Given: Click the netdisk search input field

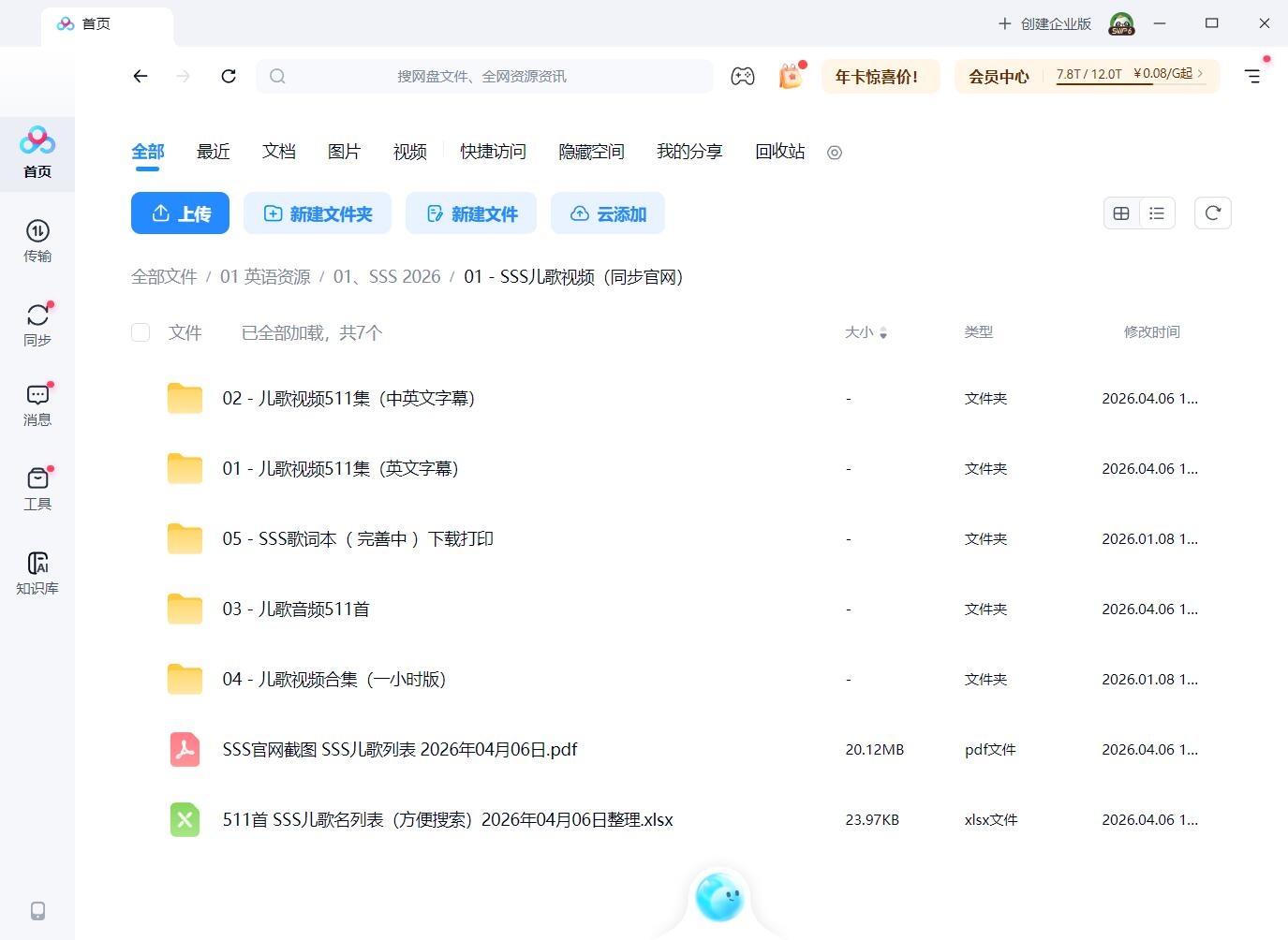Looking at the screenshot, I should pyautogui.click(x=484, y=76).
